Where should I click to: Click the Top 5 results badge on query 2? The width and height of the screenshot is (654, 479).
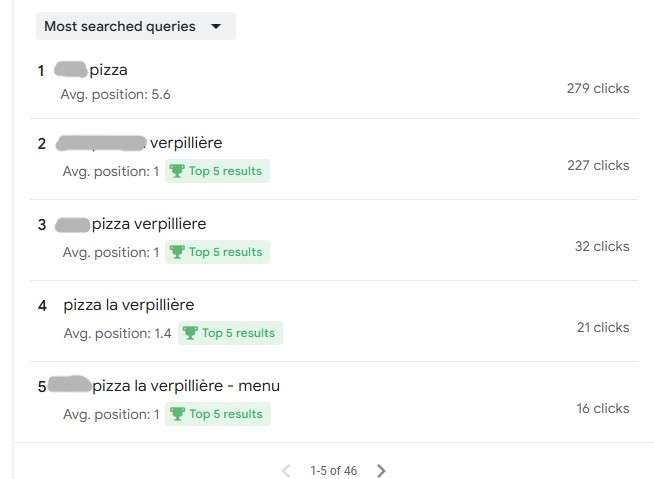click(217, 171)
